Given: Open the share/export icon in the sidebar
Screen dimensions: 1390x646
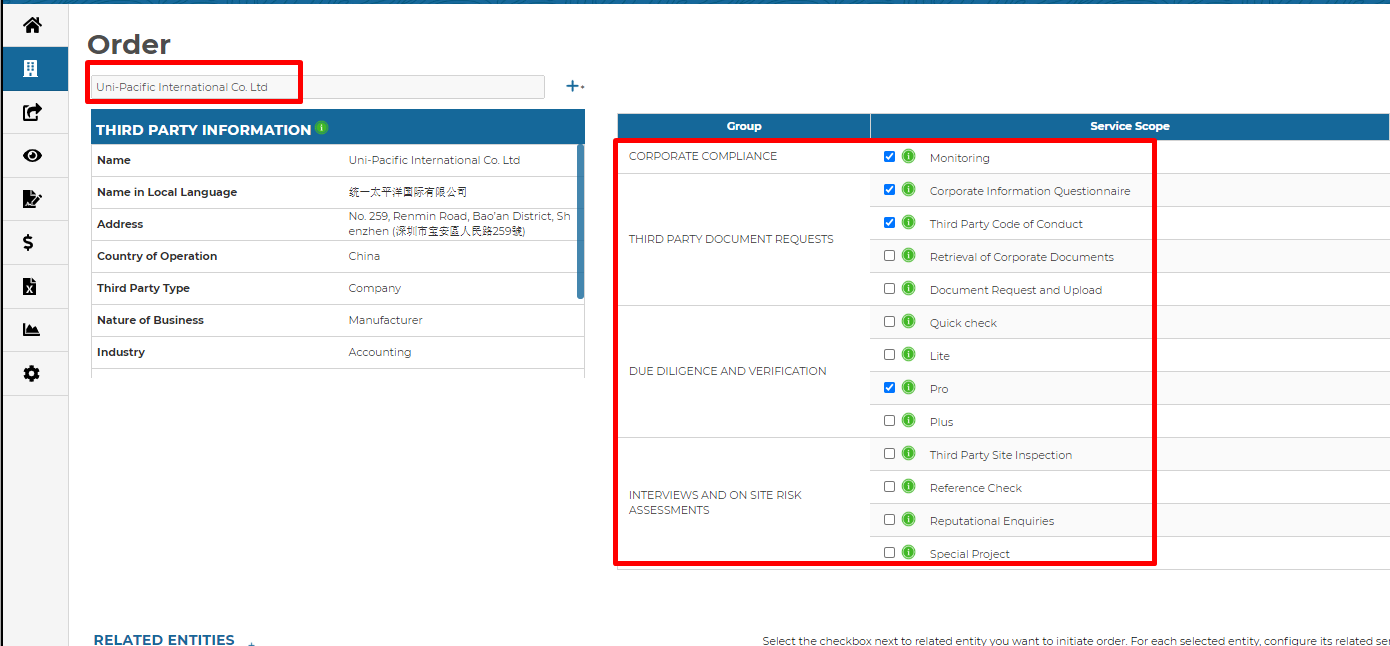Looking at the screenshot, I should (x=32, y=112).
